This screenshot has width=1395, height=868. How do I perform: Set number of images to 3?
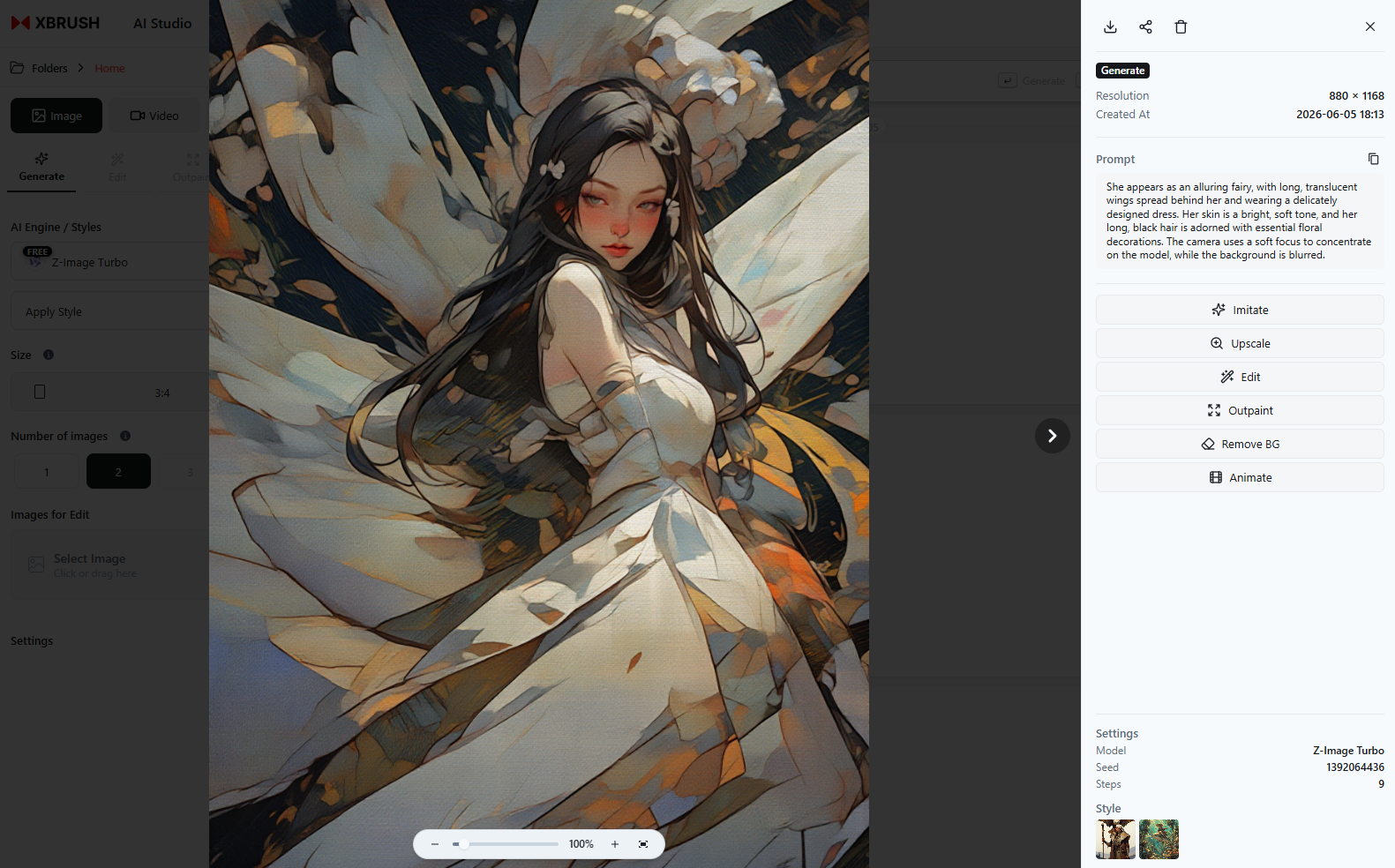click(190, 472)
